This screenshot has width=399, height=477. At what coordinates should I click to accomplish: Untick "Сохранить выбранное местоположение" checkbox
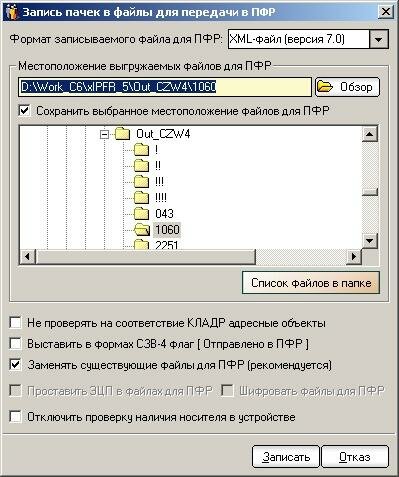[25, 111]
